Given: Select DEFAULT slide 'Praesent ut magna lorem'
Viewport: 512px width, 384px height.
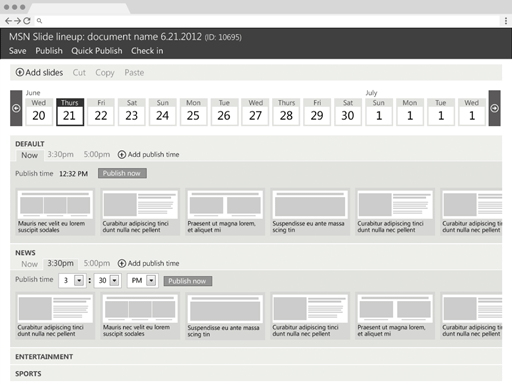Looking at the screenshot, I should (x=225, y=212).
